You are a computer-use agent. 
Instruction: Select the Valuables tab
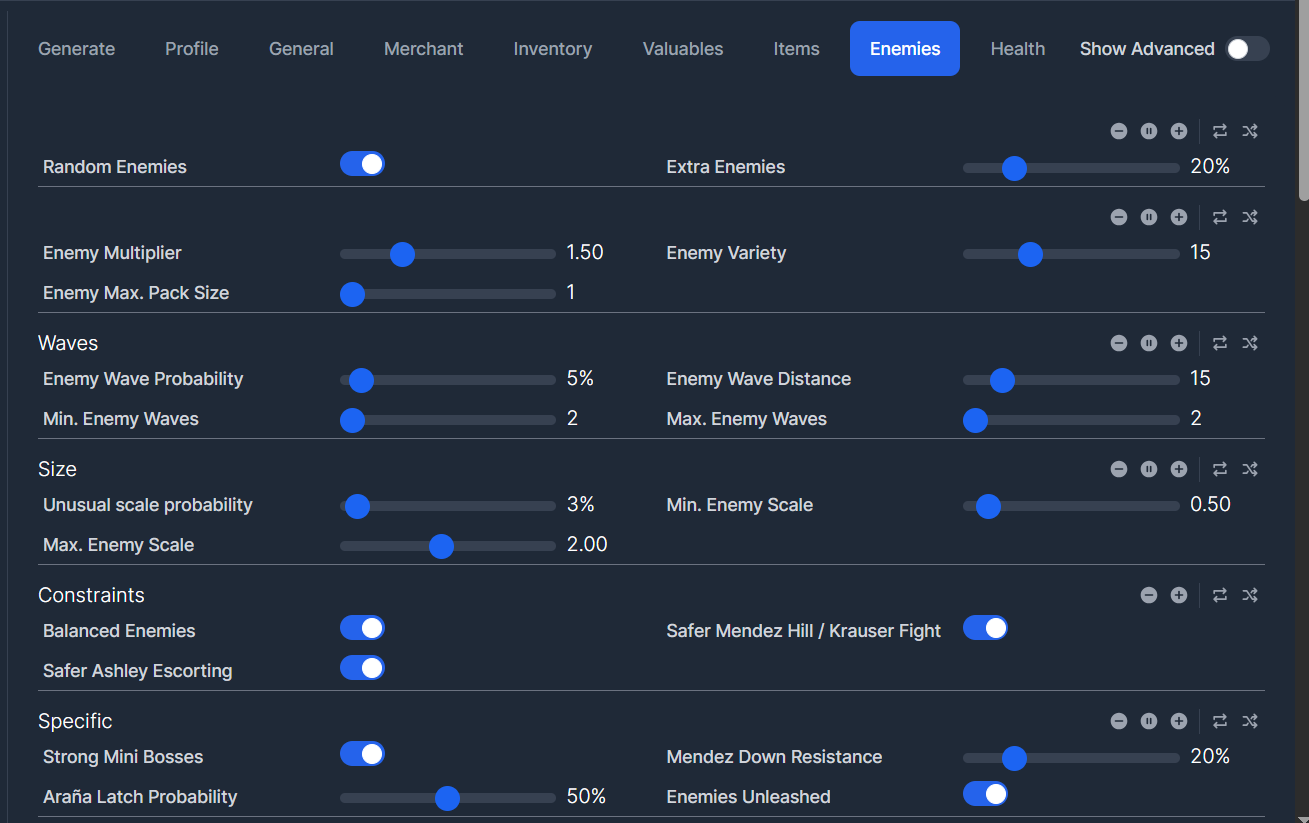[683, 49]
